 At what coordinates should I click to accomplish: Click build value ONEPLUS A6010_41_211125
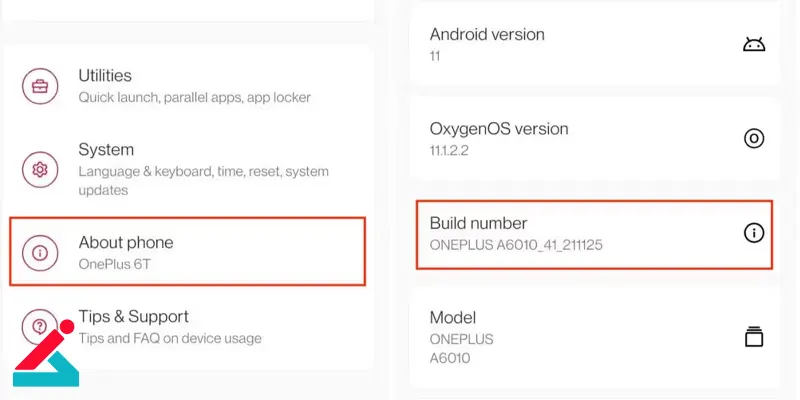coord(516,245)
